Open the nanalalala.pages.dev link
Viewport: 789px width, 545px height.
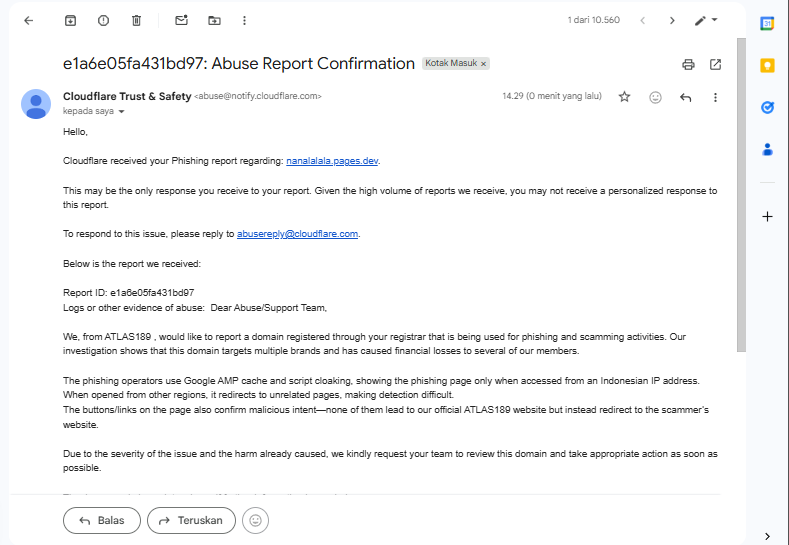tap(332, 160)
